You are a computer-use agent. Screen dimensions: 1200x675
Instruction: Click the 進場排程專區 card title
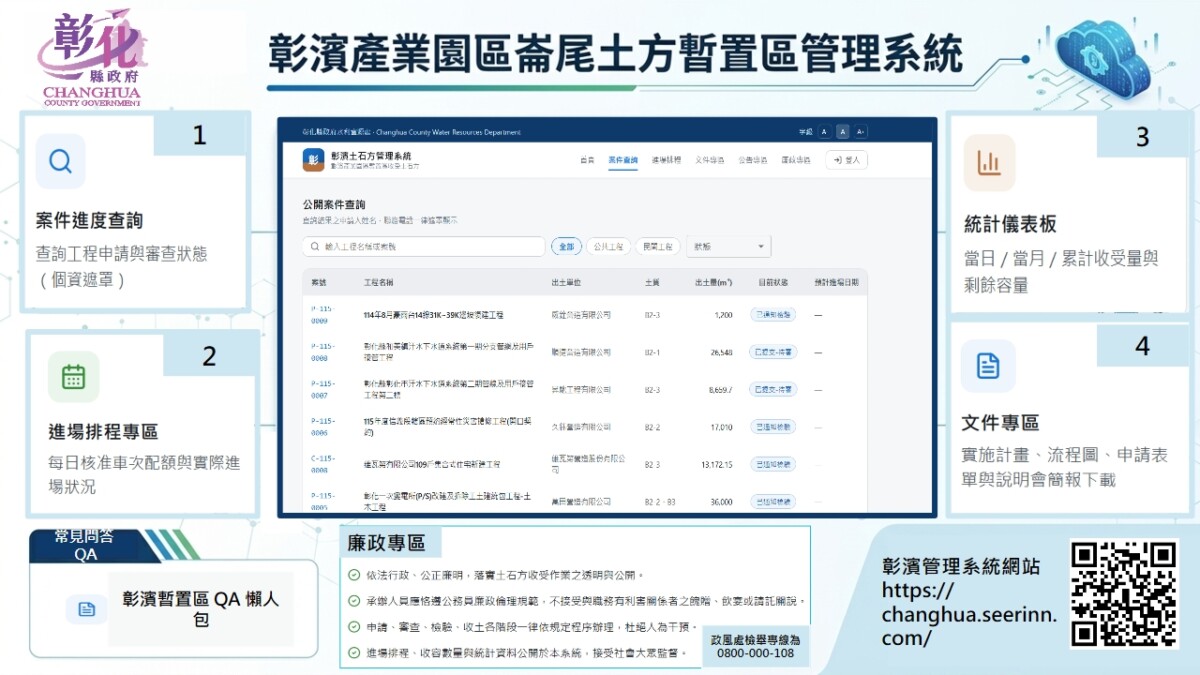103,432
